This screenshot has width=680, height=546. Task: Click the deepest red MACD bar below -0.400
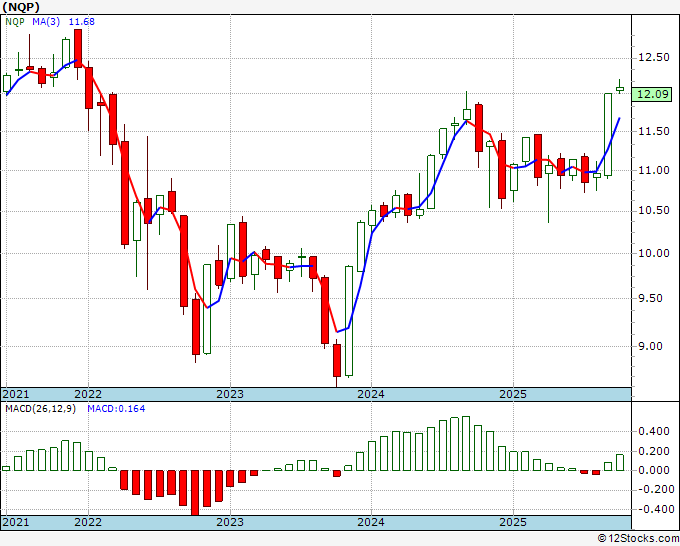click(x=195, y=493)
